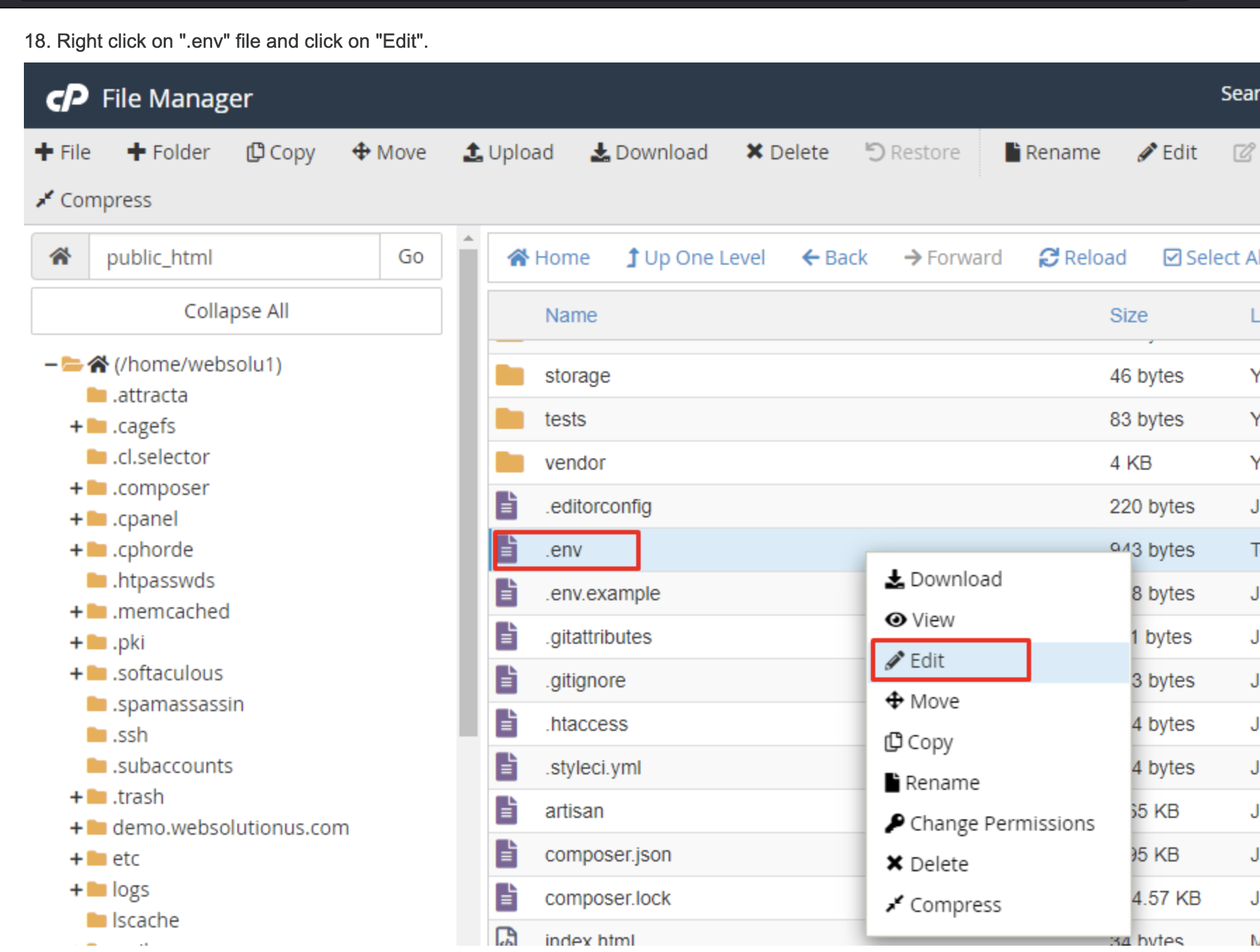The height and width of the screenshot is (952, 1260).
Task: Click the Copy toolbar button
Action: pos(280,152)
